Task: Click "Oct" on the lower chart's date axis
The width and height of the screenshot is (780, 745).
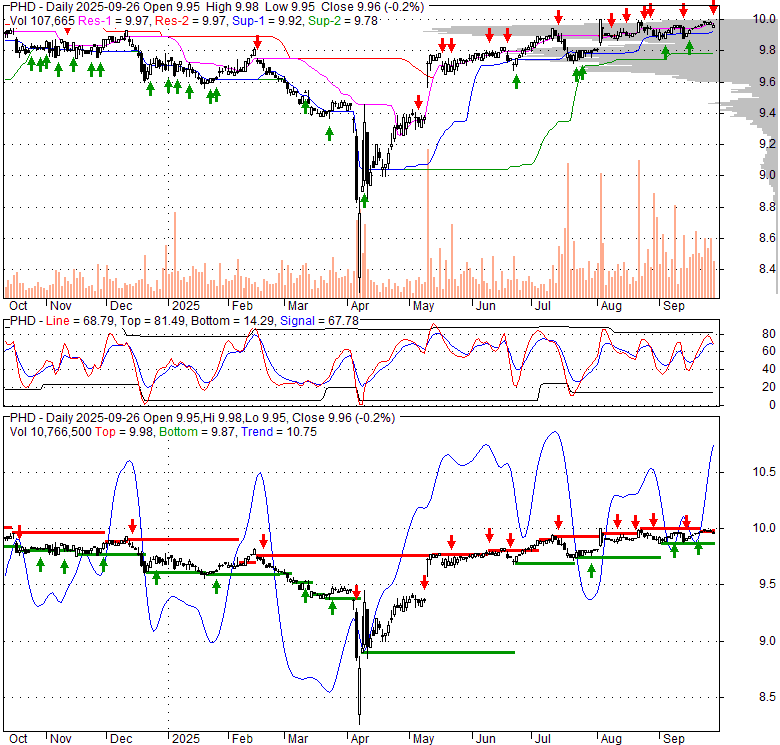Action: pos(18,739)
